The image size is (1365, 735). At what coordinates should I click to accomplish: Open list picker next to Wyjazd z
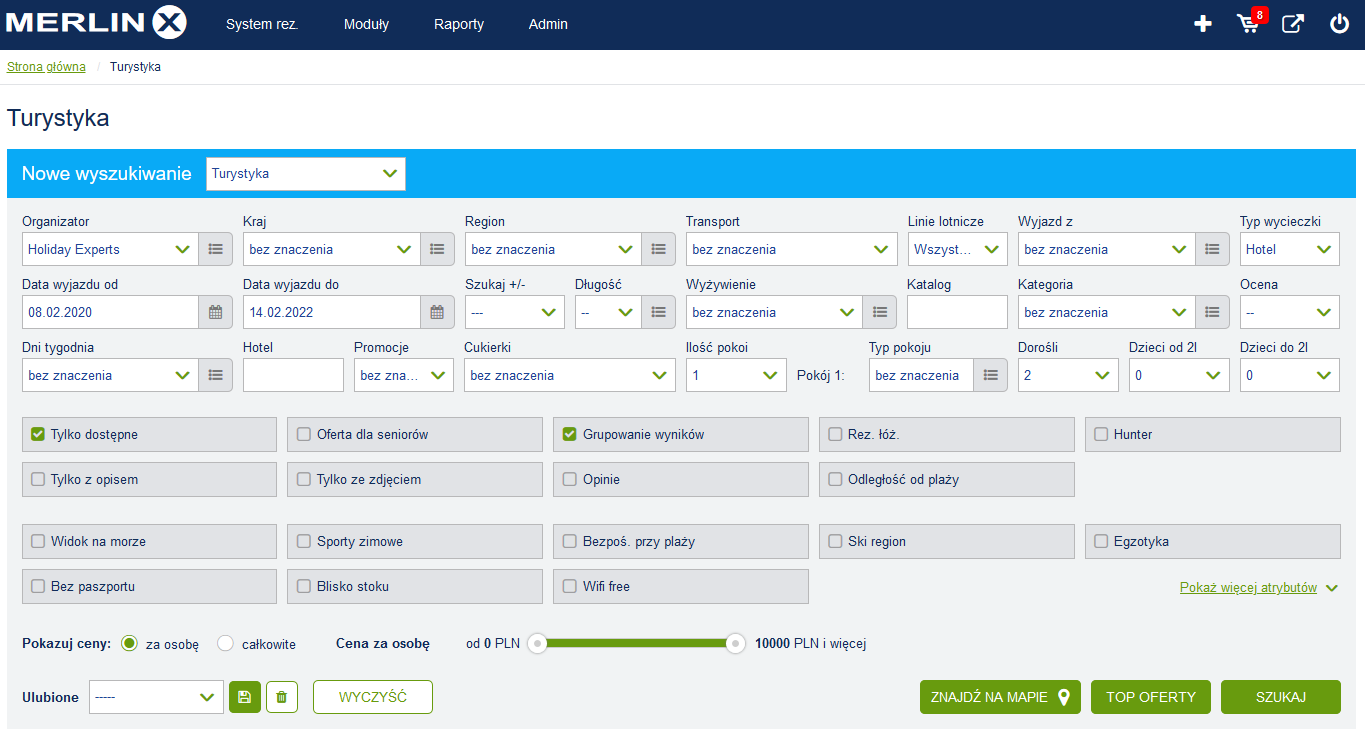click(x=1212, y=249)
